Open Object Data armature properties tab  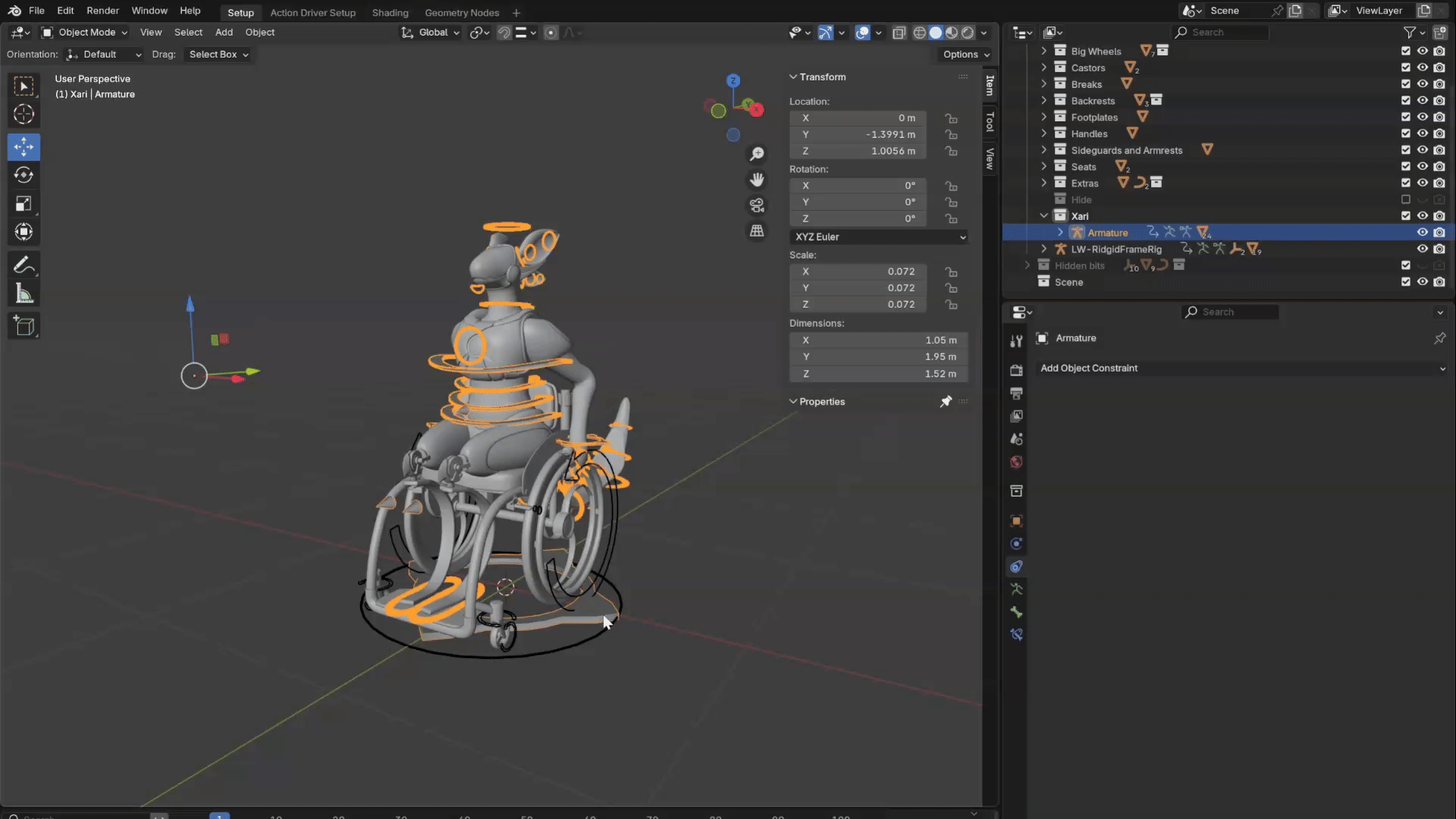[1016, 589]
